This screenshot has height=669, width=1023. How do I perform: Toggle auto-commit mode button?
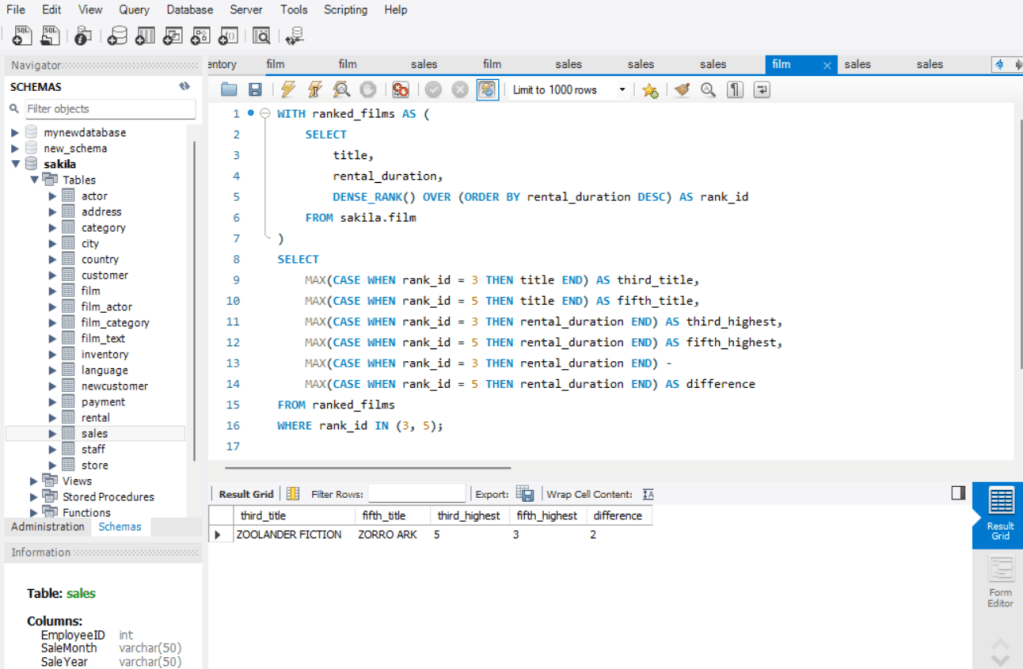click(x=487, y=90)
